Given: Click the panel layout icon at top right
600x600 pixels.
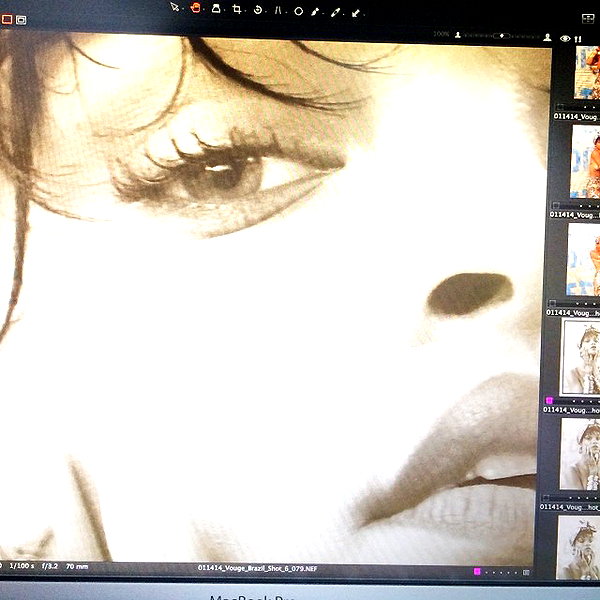Looking at the screenshot, I should coord(587,18).
